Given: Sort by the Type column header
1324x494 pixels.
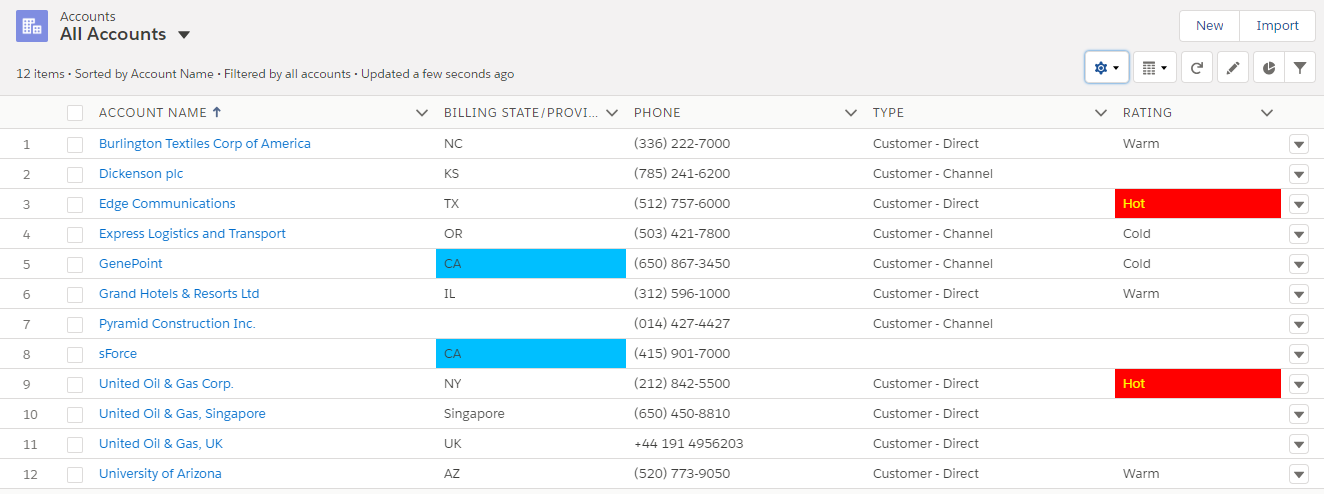Looking at the screenshot, I should (888, 113).
